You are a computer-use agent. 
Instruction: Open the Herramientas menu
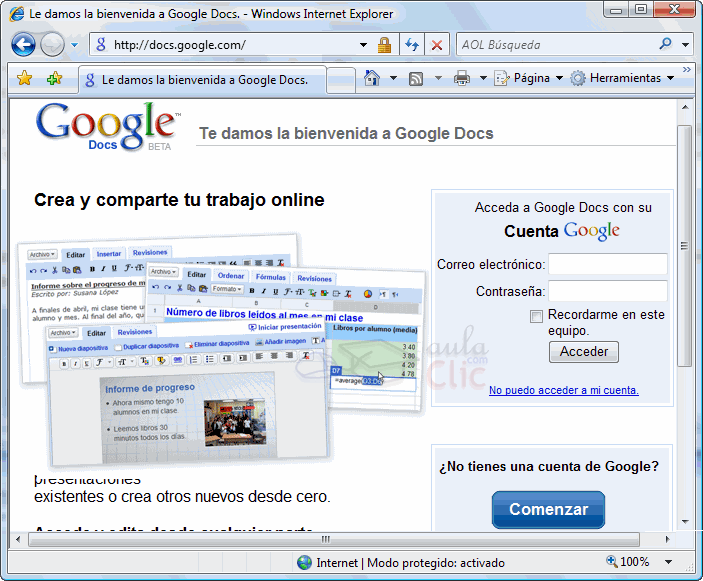coord(622,78)
